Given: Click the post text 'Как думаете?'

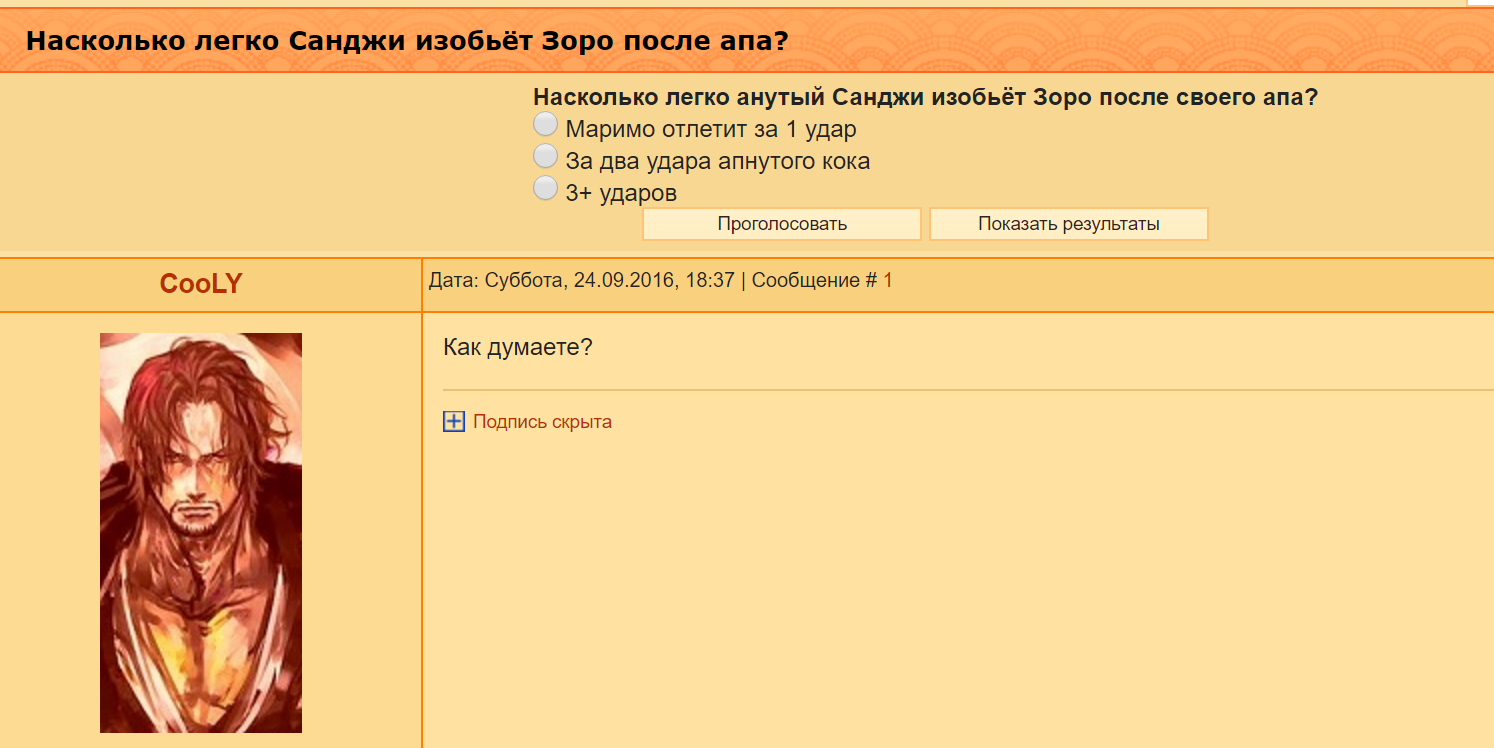Looking at the screenshot, I should tap(518, 348).
